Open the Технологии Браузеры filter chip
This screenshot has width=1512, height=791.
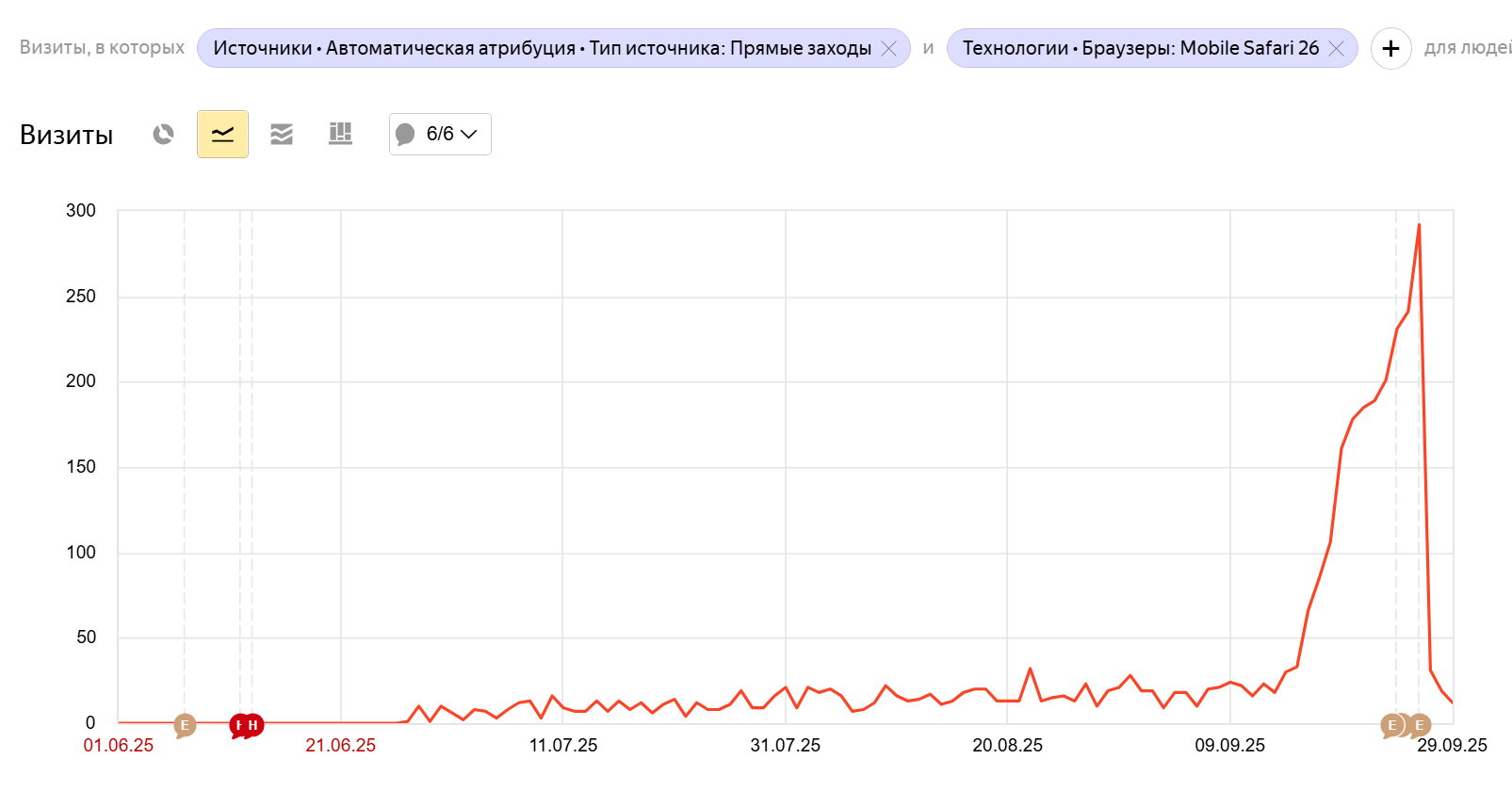point(1140,49)
